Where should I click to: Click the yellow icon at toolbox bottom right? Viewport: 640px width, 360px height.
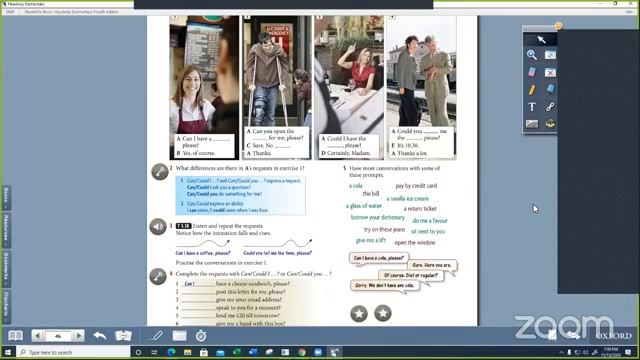tap(550, 123)
